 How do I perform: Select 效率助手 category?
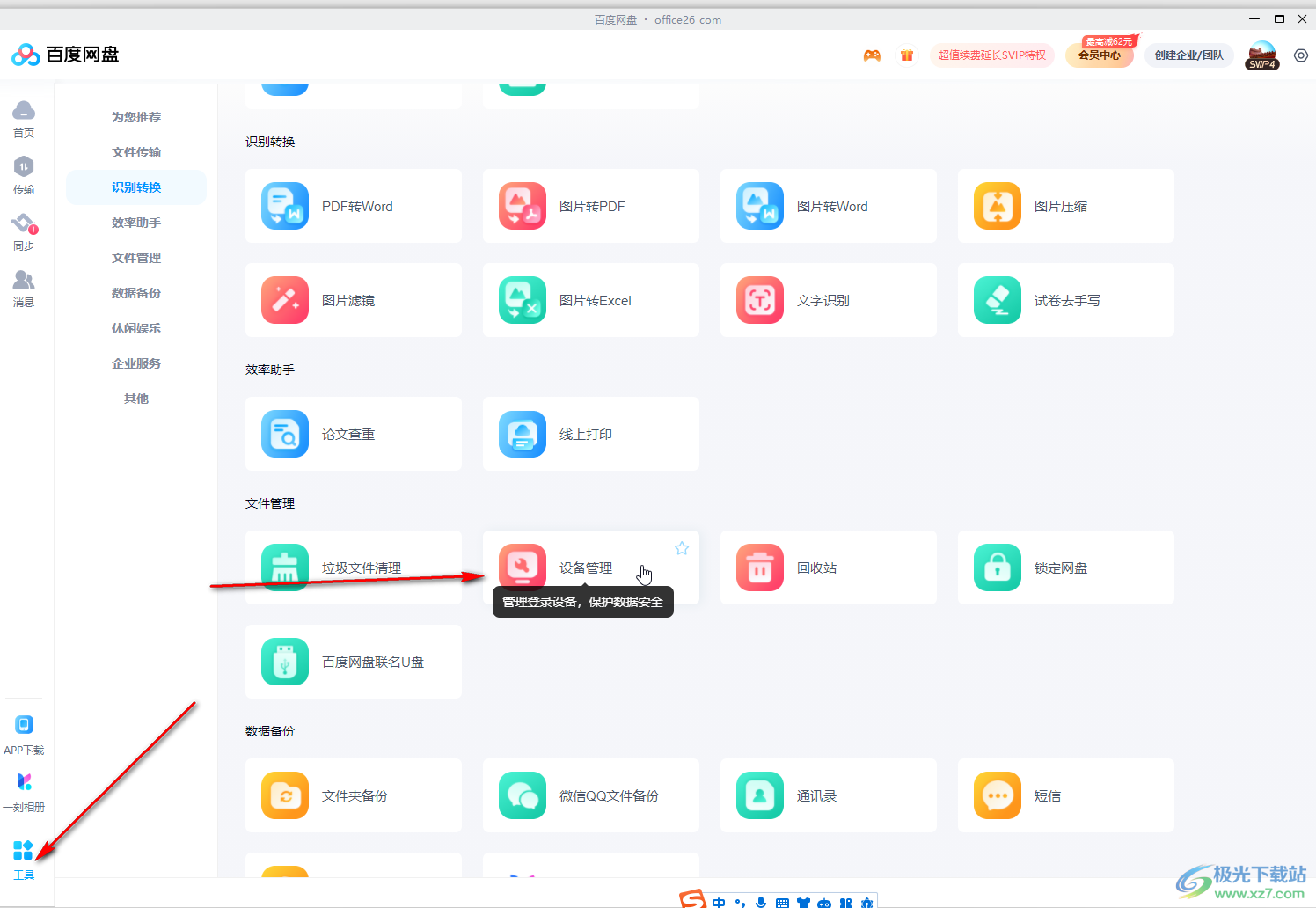136,223
